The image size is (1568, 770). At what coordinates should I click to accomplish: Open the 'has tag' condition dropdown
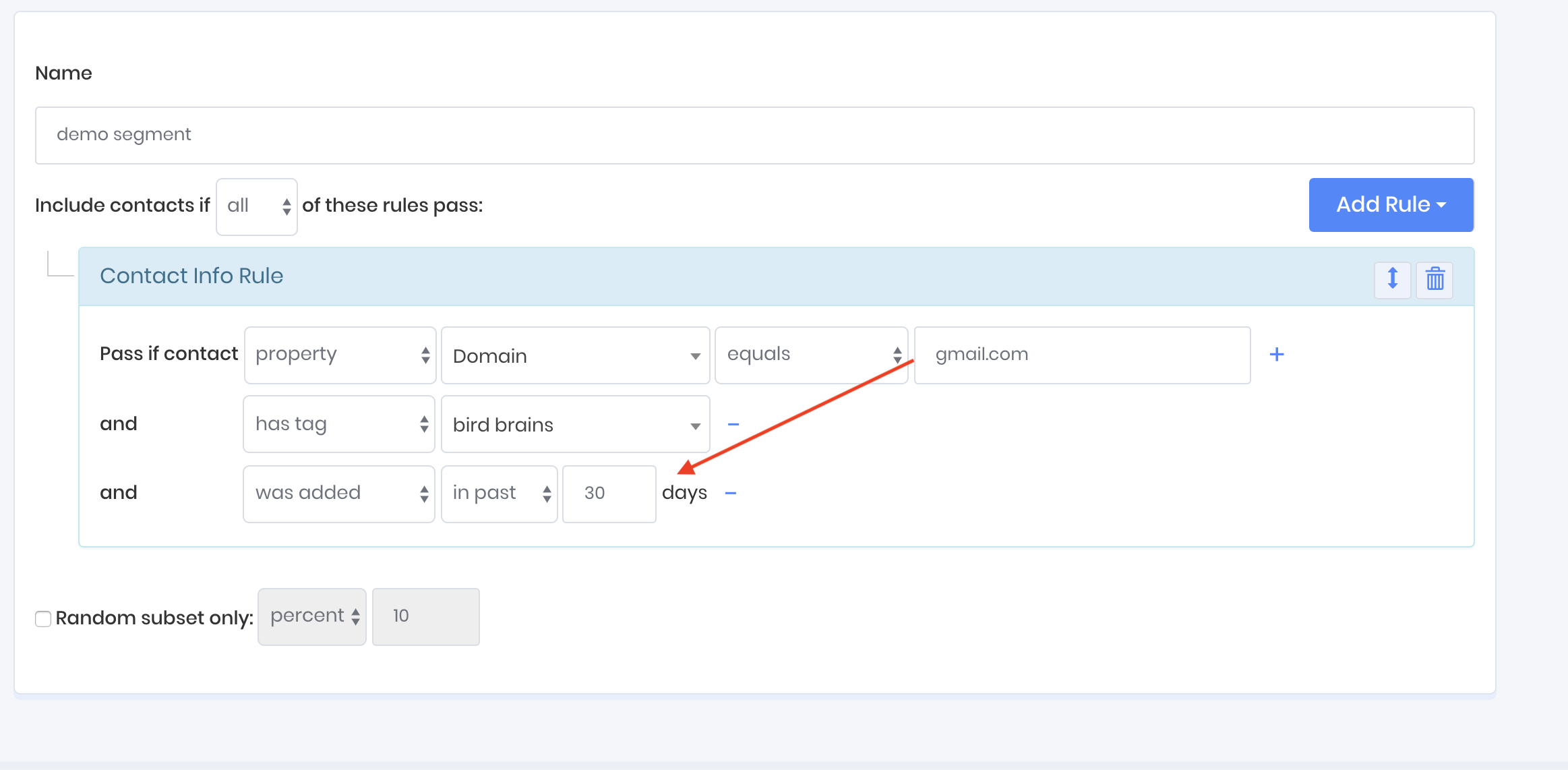point(339,424)
